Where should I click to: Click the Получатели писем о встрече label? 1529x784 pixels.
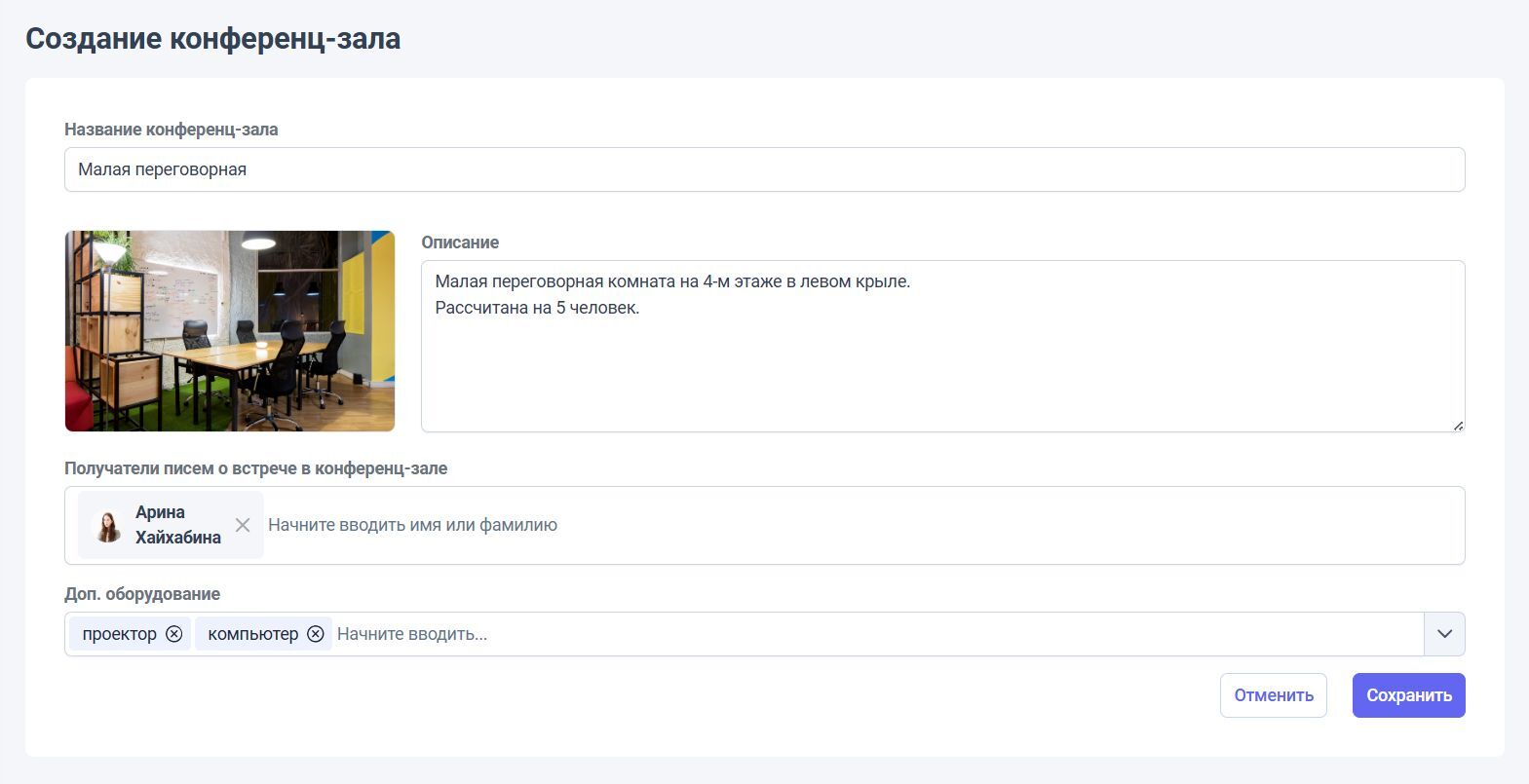(256, 468)
